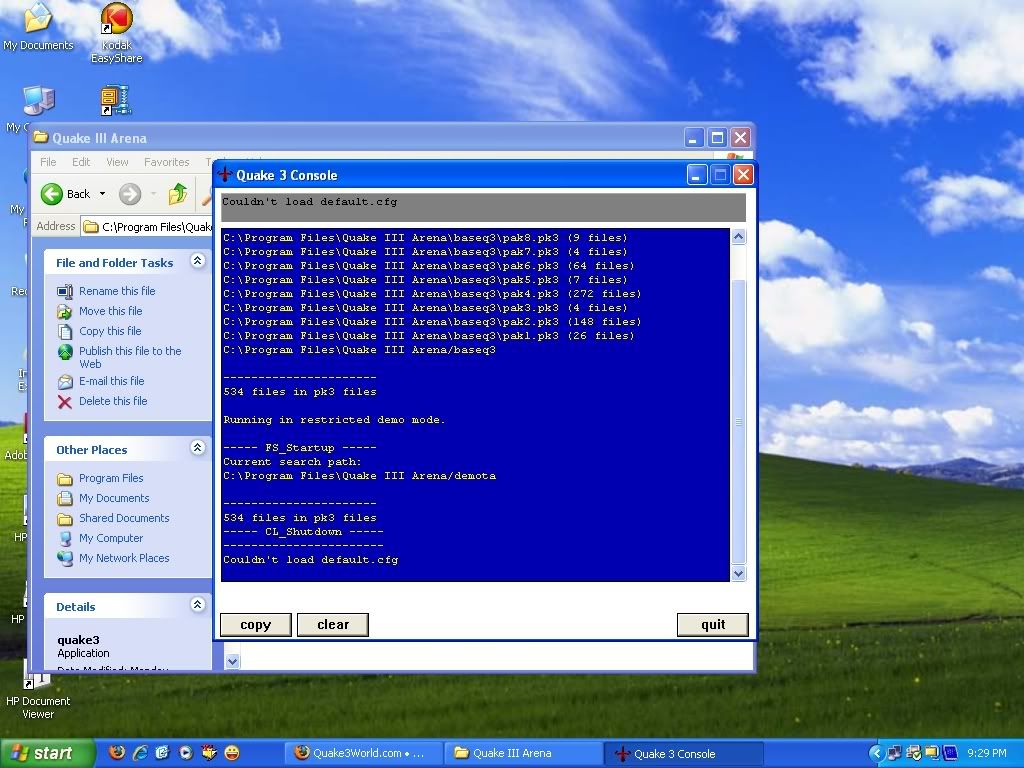
Task: Go to My Documents in Other Places
Action: pos(114,498)
